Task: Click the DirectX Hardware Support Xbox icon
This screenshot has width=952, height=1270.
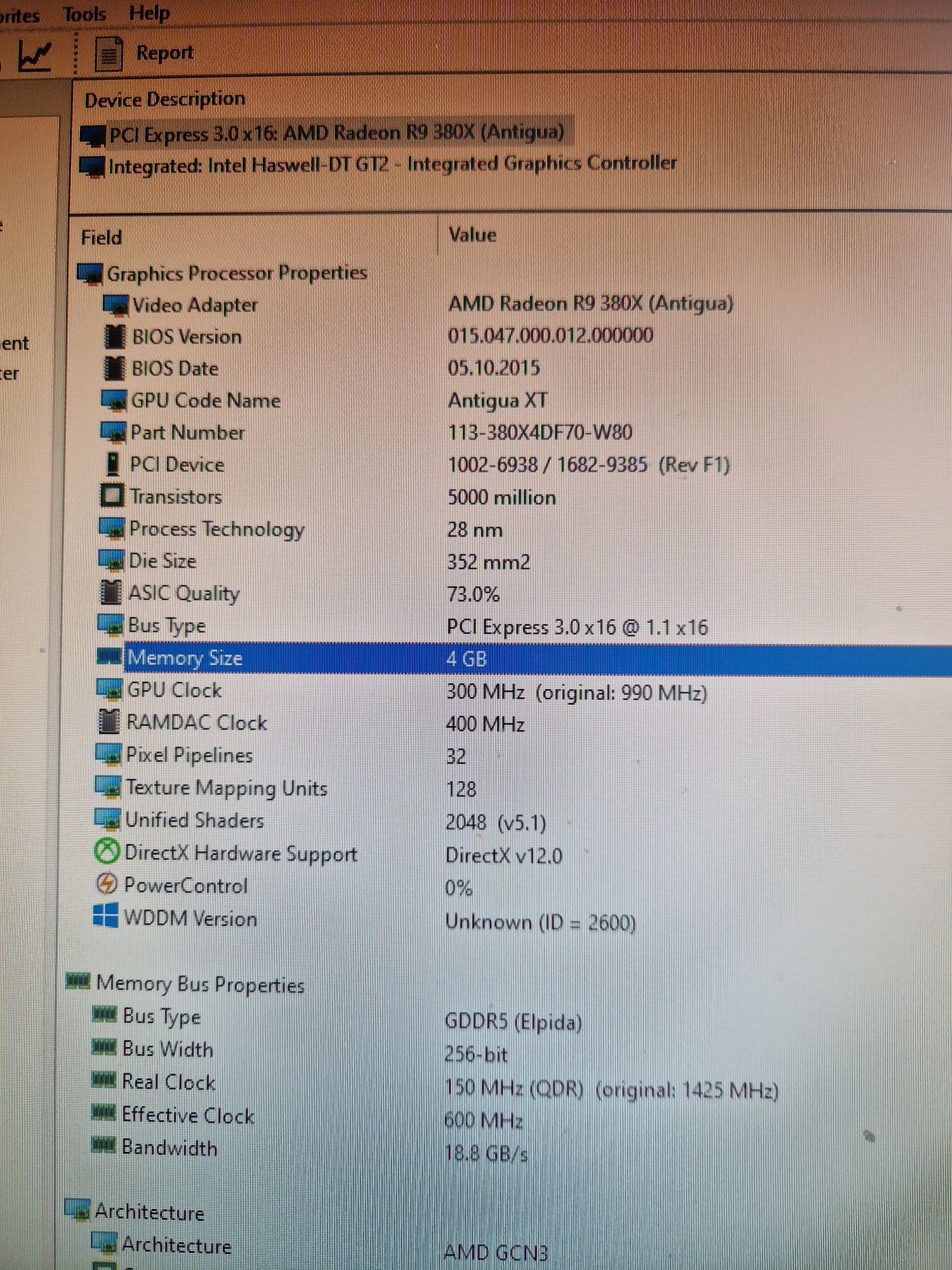Action: point(107,852)
